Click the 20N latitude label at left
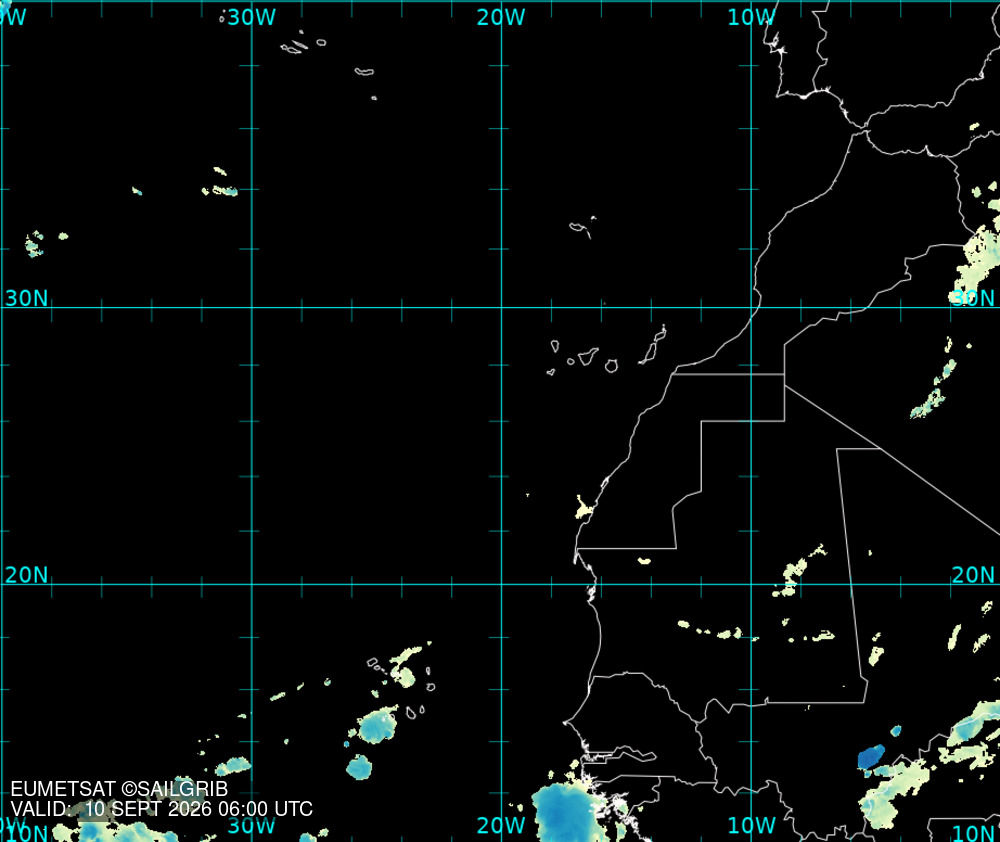Image resolution: width=1000 pixels, height=842 pixels. click(26, 575)
